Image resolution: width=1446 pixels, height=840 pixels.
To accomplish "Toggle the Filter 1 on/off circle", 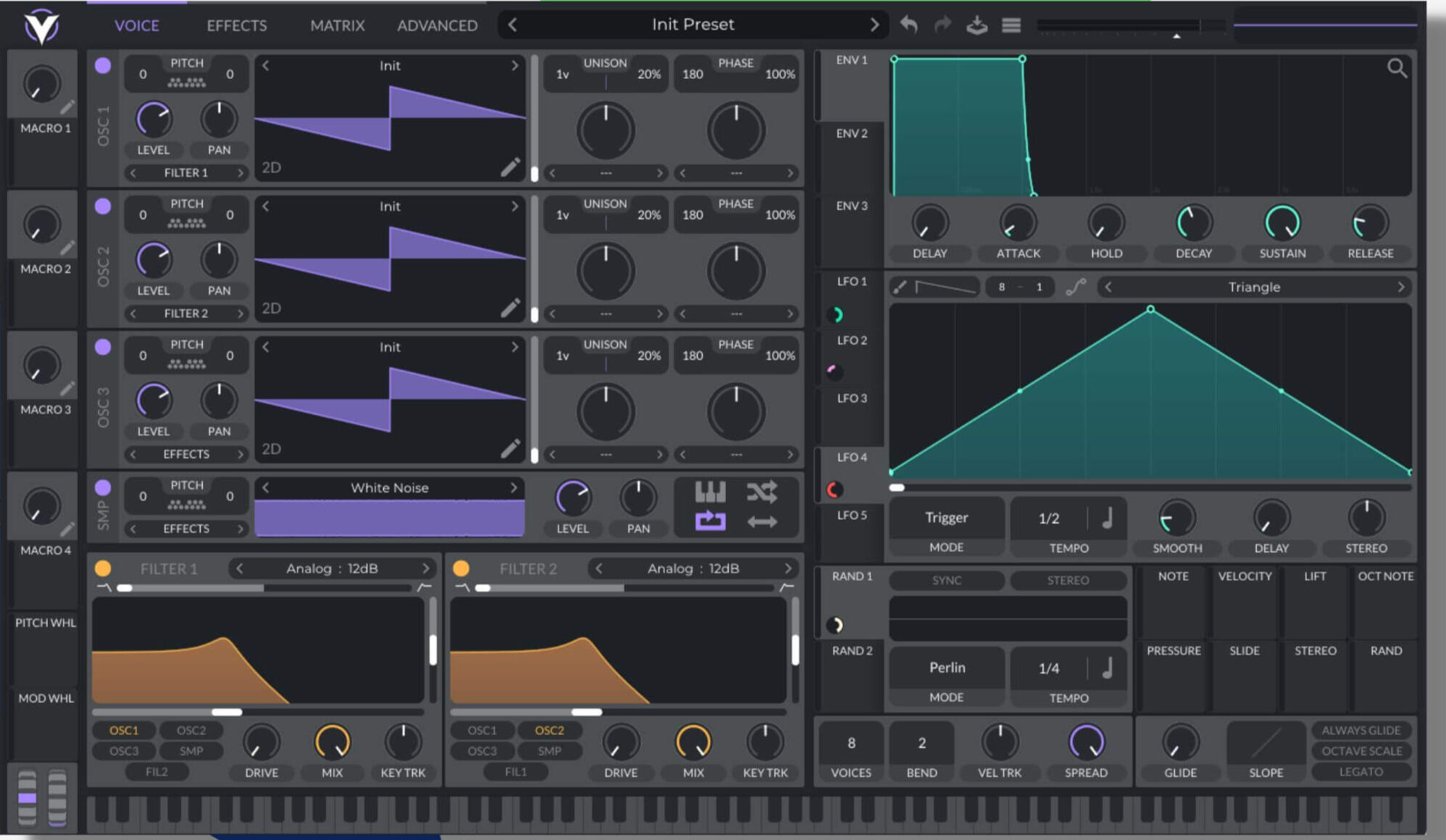I will pos(103,568).
